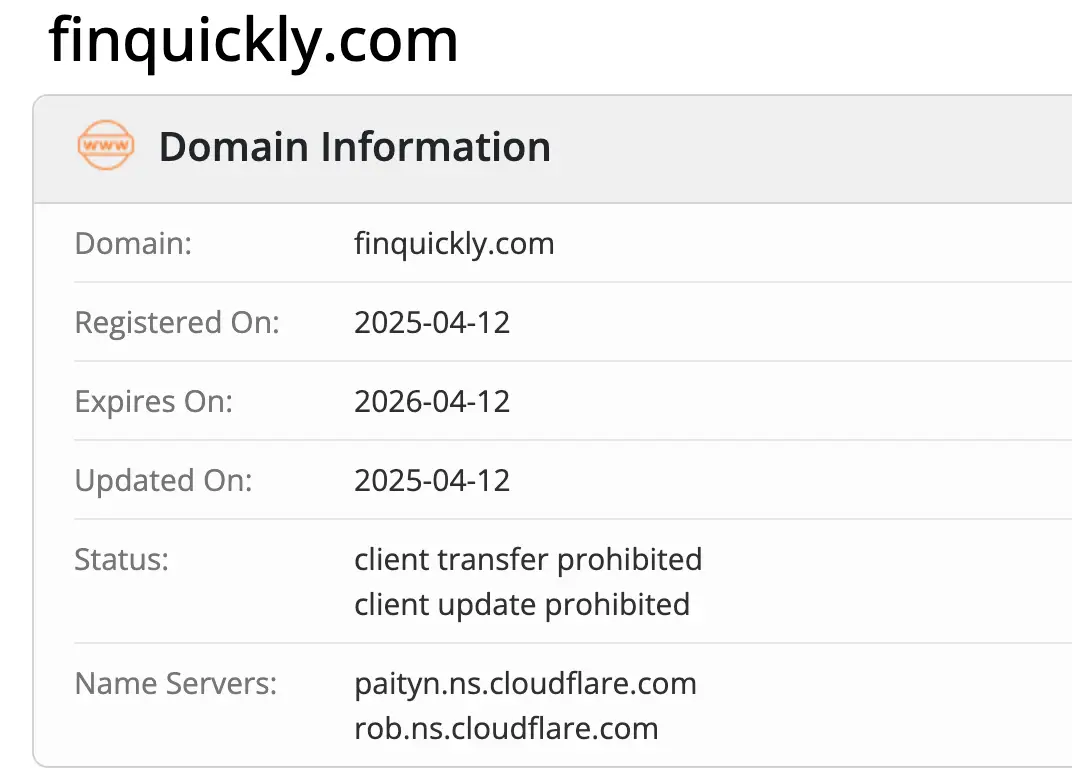
Task: Click the finquickly.com page title
Action: 253,41
